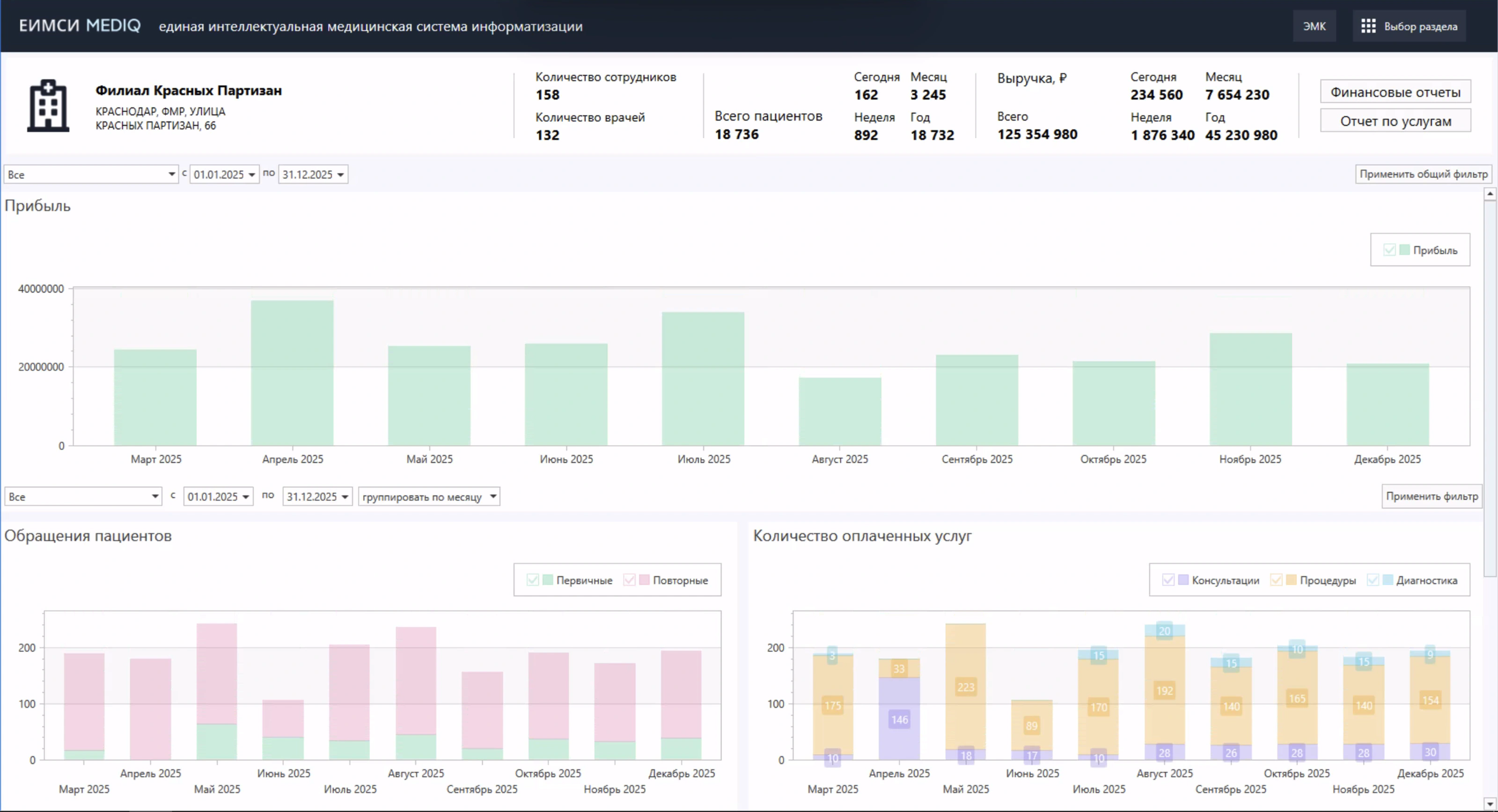The height and width of the screenshot is (812, 1498).
Task: Click the Обращения пациентов chart title
Action: coord(88,536)
